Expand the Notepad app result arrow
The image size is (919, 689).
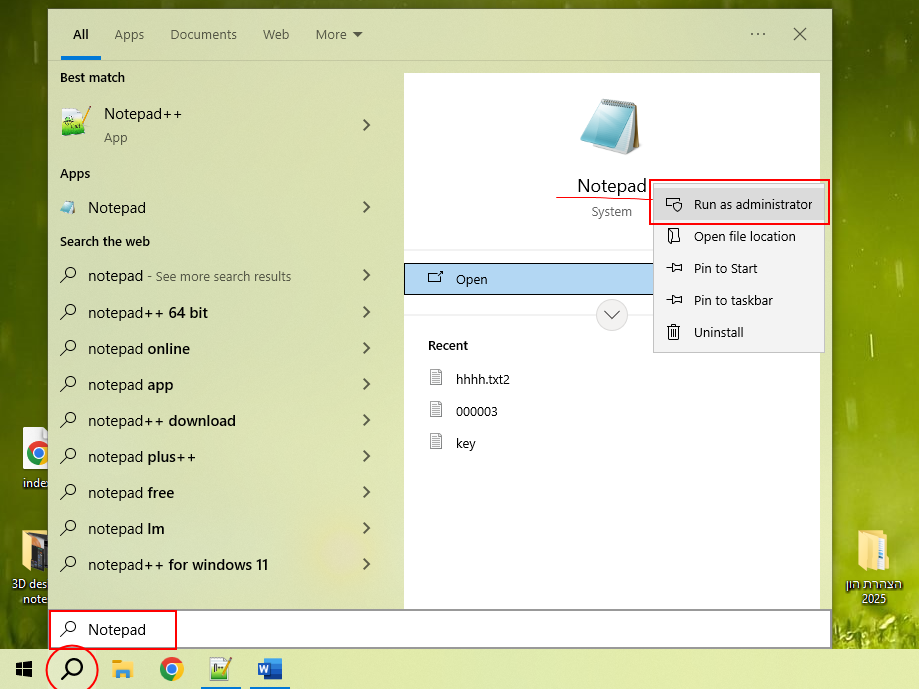tap(366, 207)
